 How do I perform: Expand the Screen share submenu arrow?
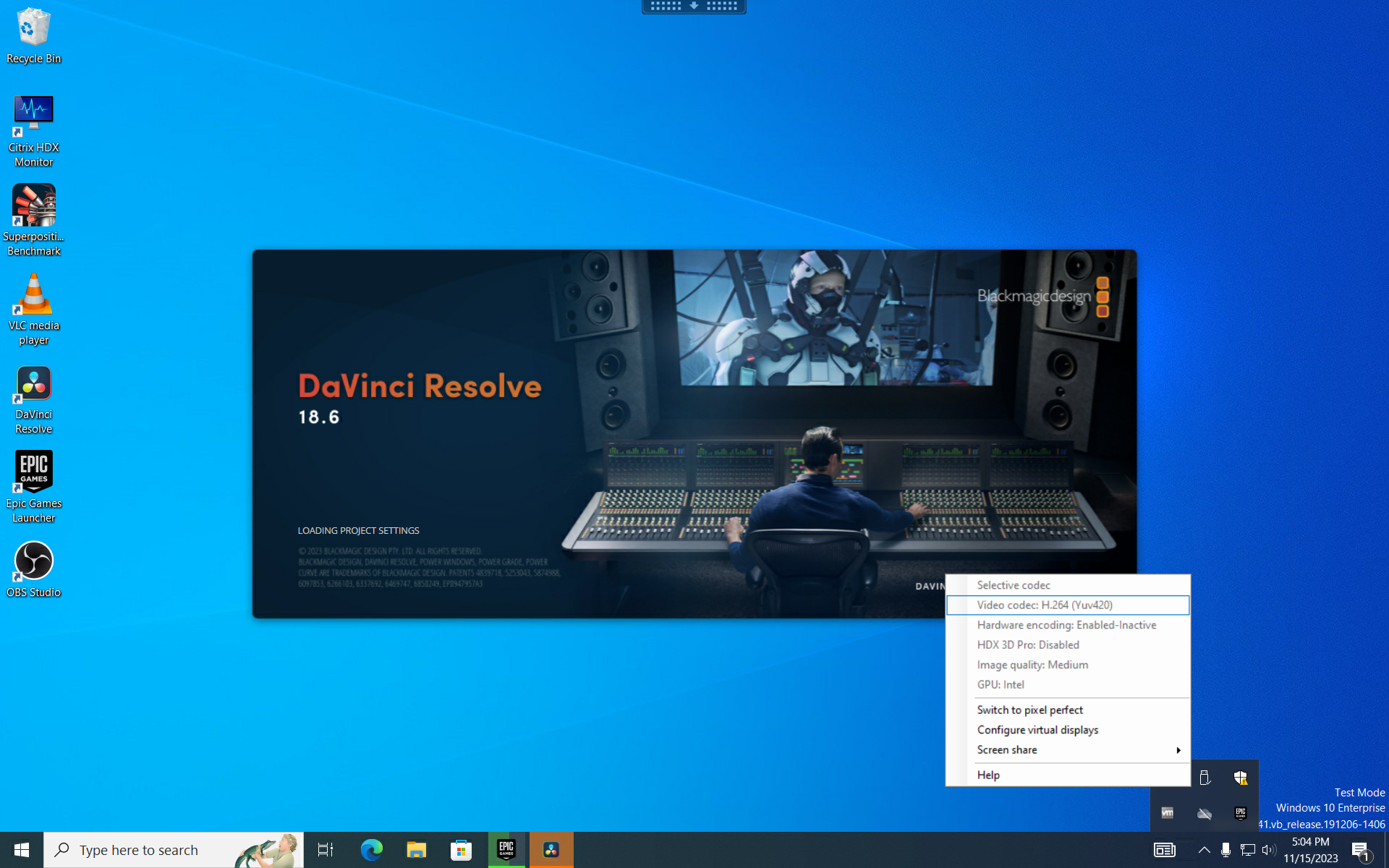pos(1178,750)
